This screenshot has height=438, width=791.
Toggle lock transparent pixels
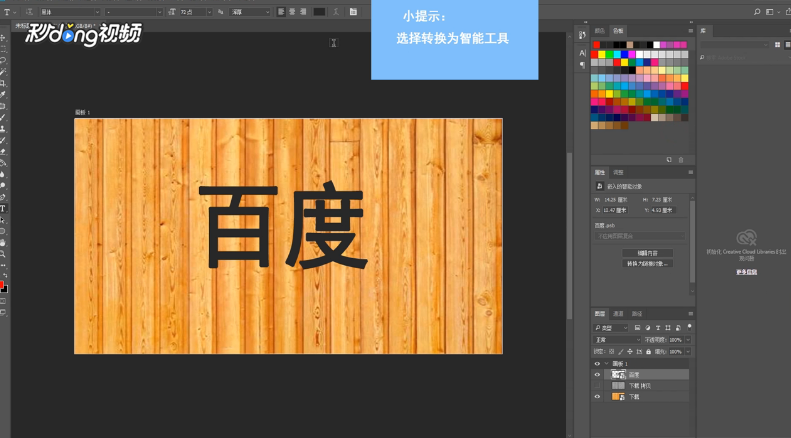pos(611,351)
